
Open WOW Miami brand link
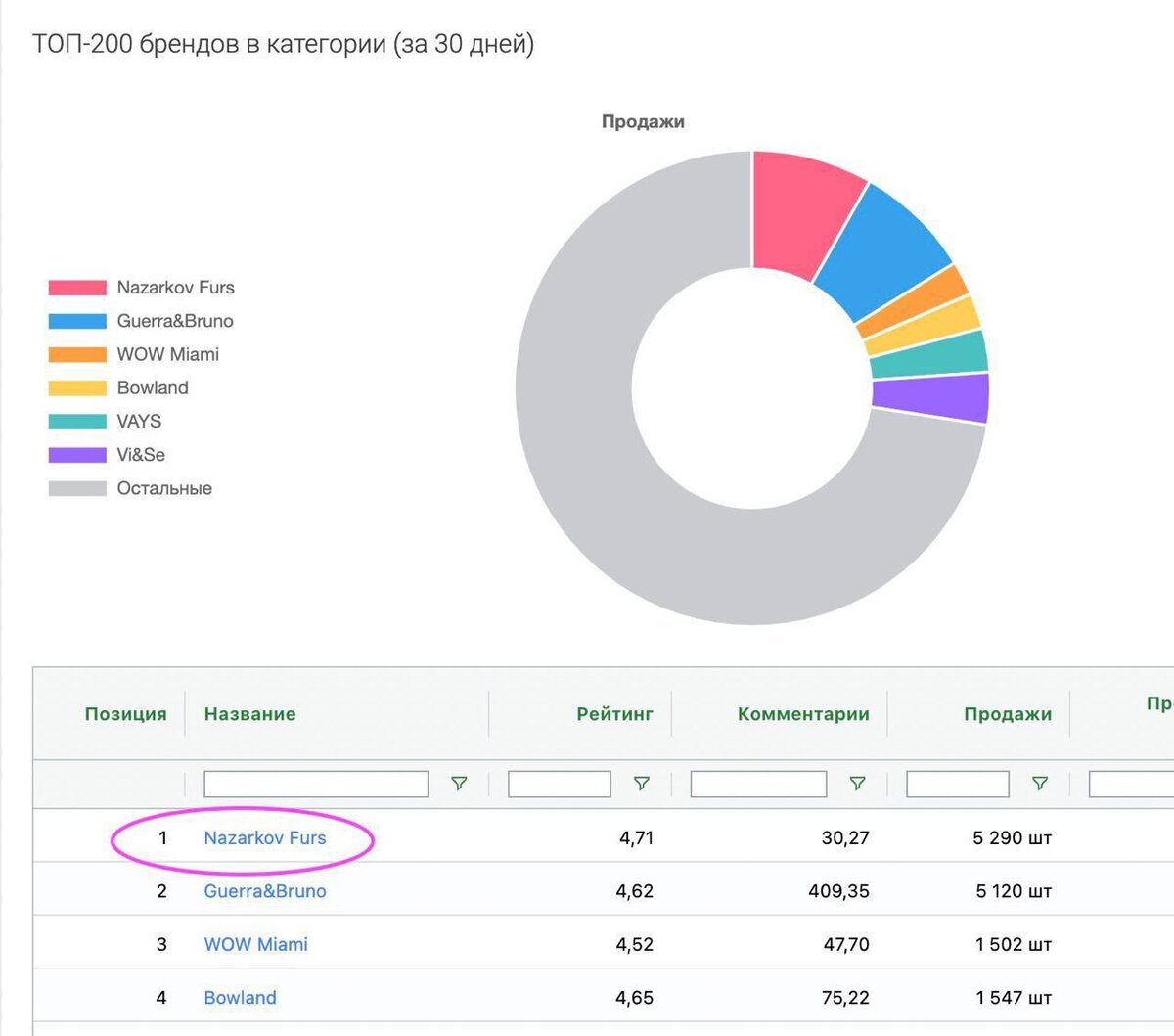(x=255, y=944)
